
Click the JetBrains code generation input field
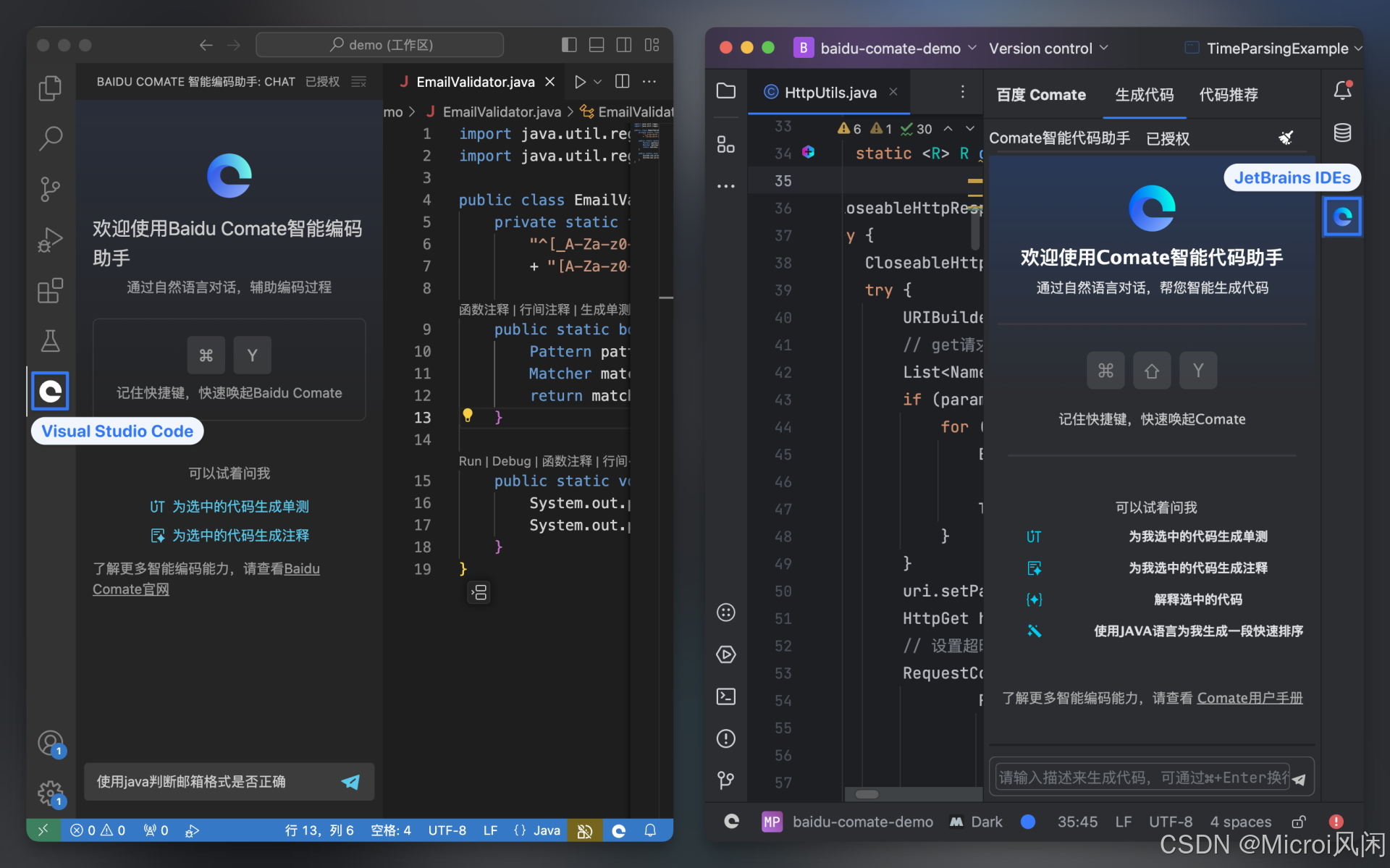[x=1141, y=778]
